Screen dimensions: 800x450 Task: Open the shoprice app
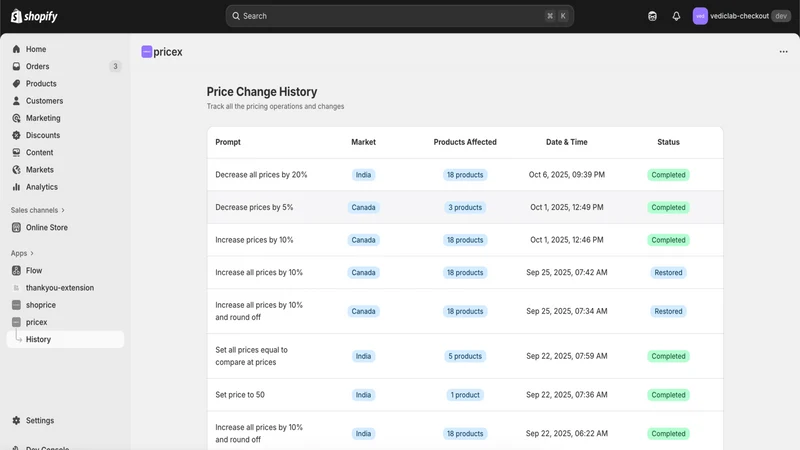(x=40, y=305)
